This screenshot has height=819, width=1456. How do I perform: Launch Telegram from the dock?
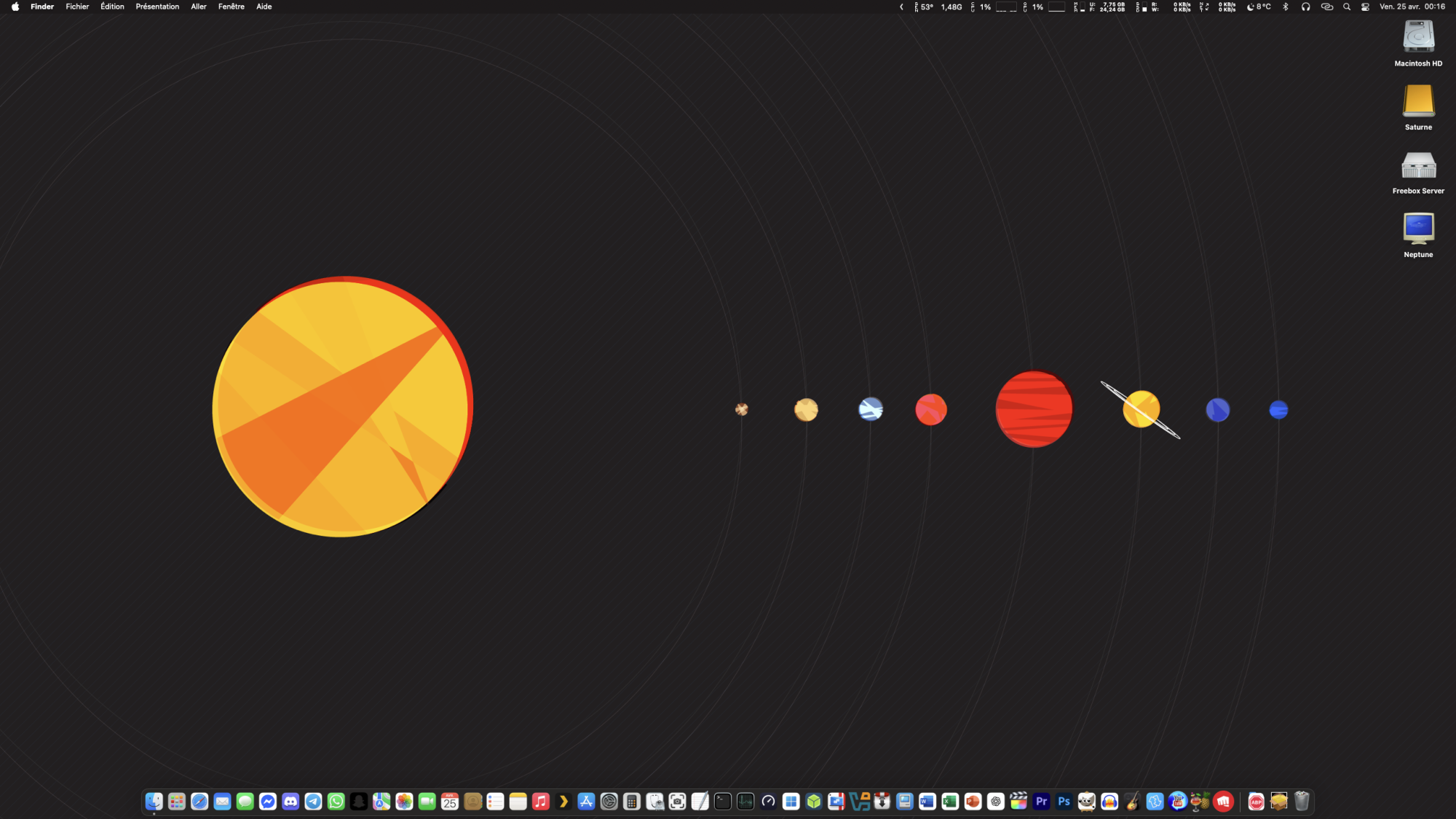pyautogui.click(x=313, y=802)
